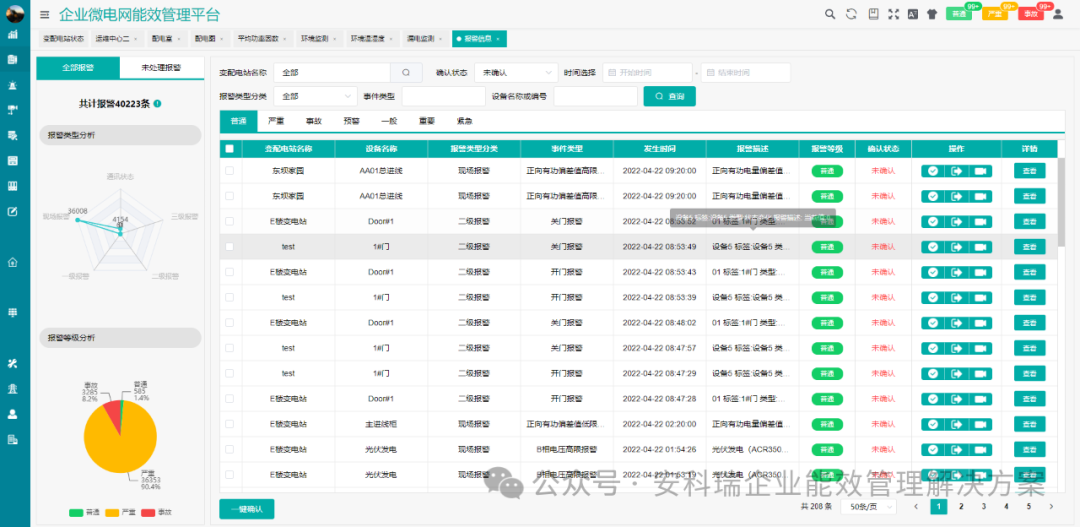Screen dimensions: 1080x527
Task: Click the 一键确认 button at bottom
Action: (246, 509)
